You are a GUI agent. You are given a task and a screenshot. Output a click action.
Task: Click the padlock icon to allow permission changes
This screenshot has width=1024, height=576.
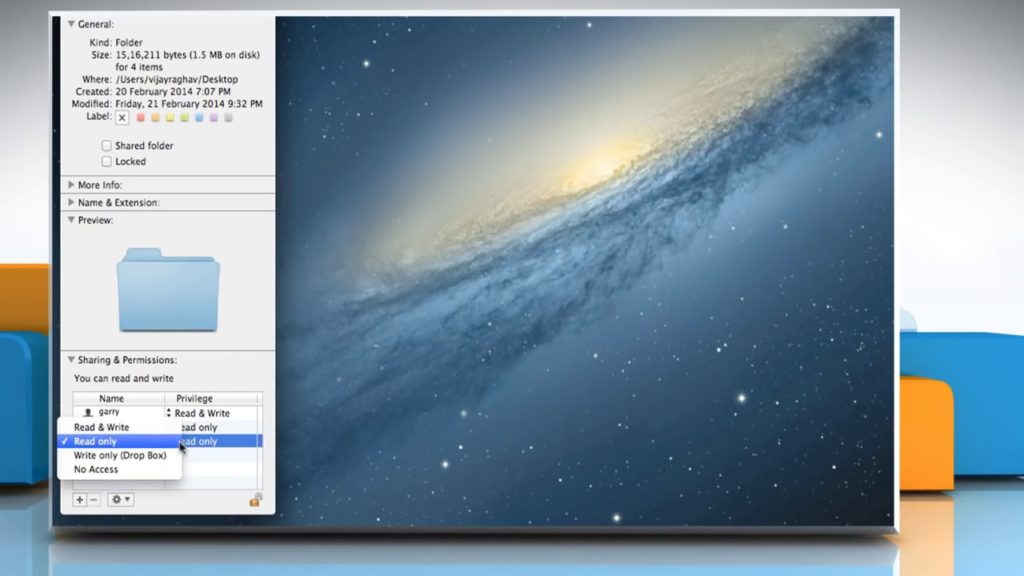254,500
